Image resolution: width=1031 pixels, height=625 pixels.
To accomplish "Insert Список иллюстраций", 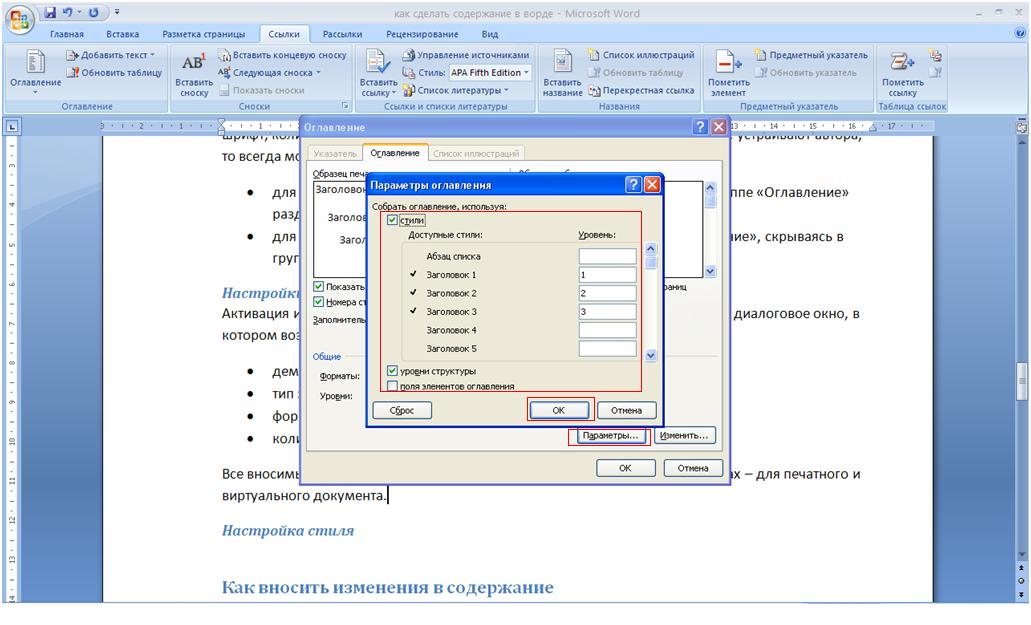I will coord(641,55).
